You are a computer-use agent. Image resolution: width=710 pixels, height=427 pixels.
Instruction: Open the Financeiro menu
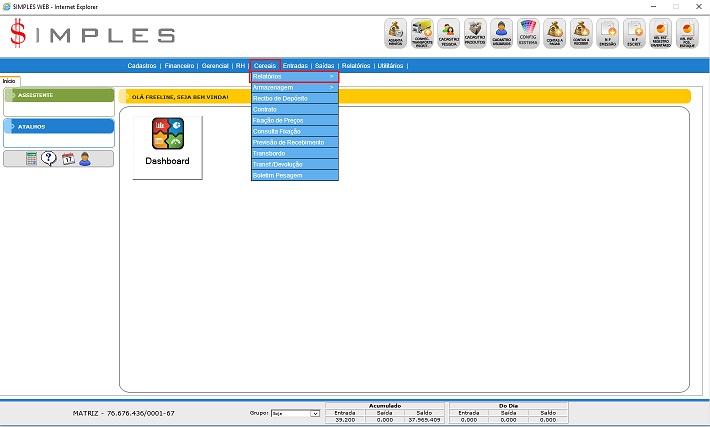(x=180, y=65)
